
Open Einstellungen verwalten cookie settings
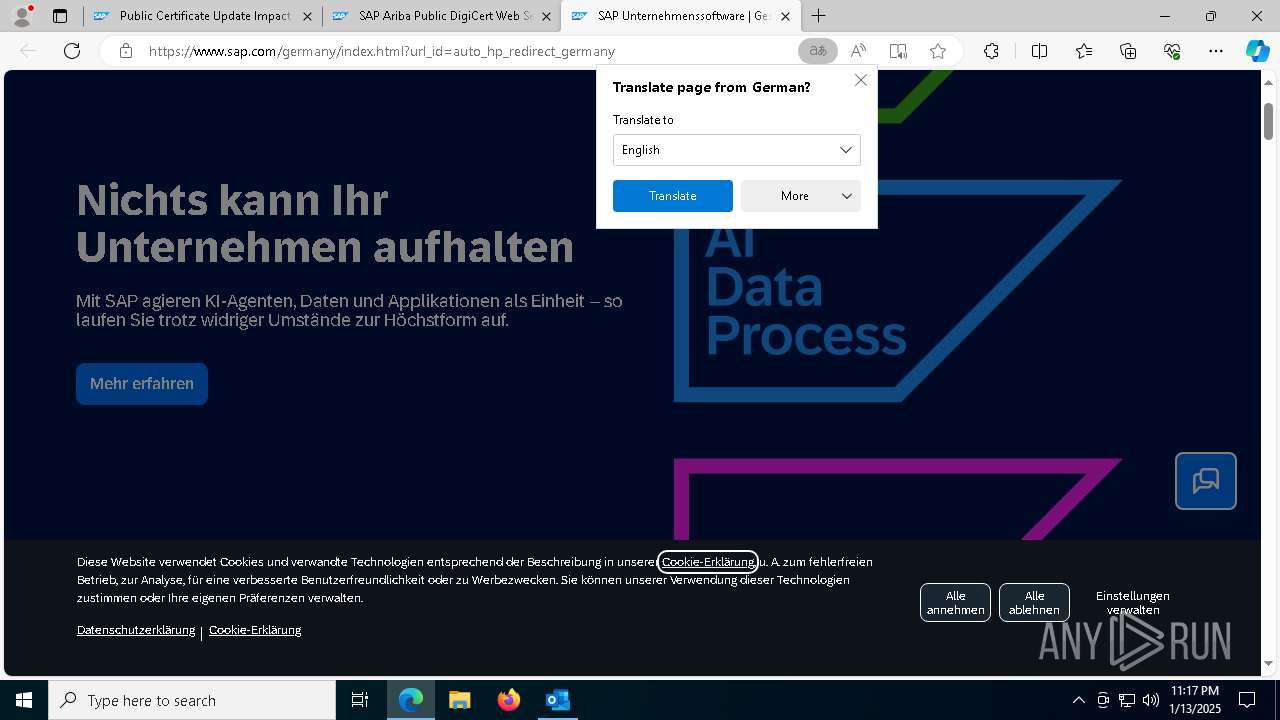point(1132,603)
